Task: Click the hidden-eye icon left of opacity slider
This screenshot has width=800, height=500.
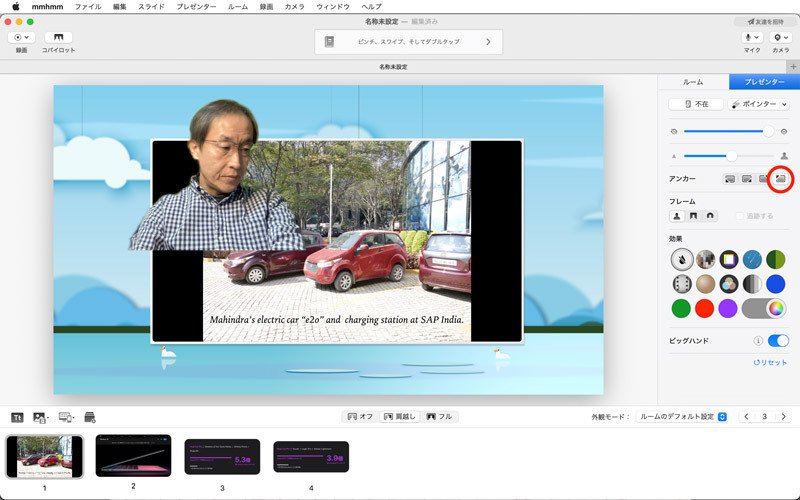Action: (674, 132)
